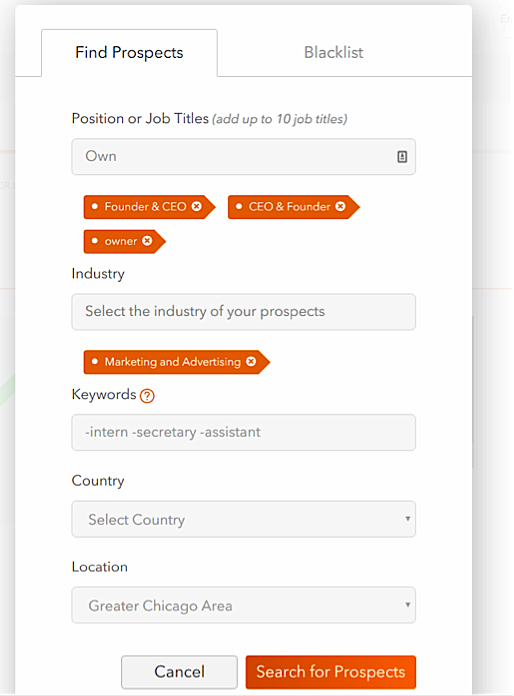Remove Marketing and Advertising industry tag

(251, 362)
